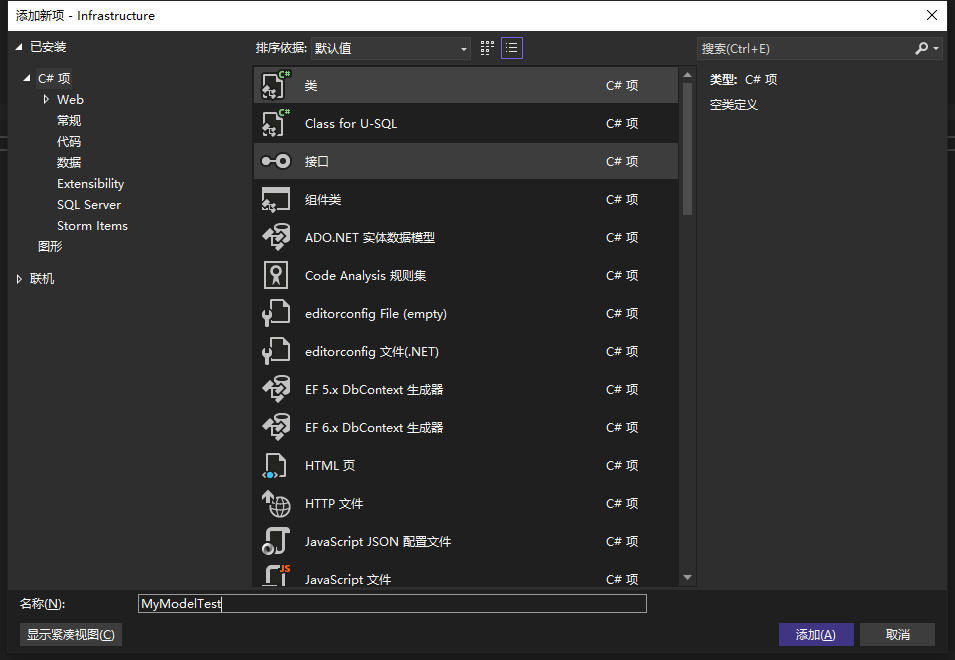Switch to small icons list view
The width and height of the screenshot is (955, 660).
point(512,48)
